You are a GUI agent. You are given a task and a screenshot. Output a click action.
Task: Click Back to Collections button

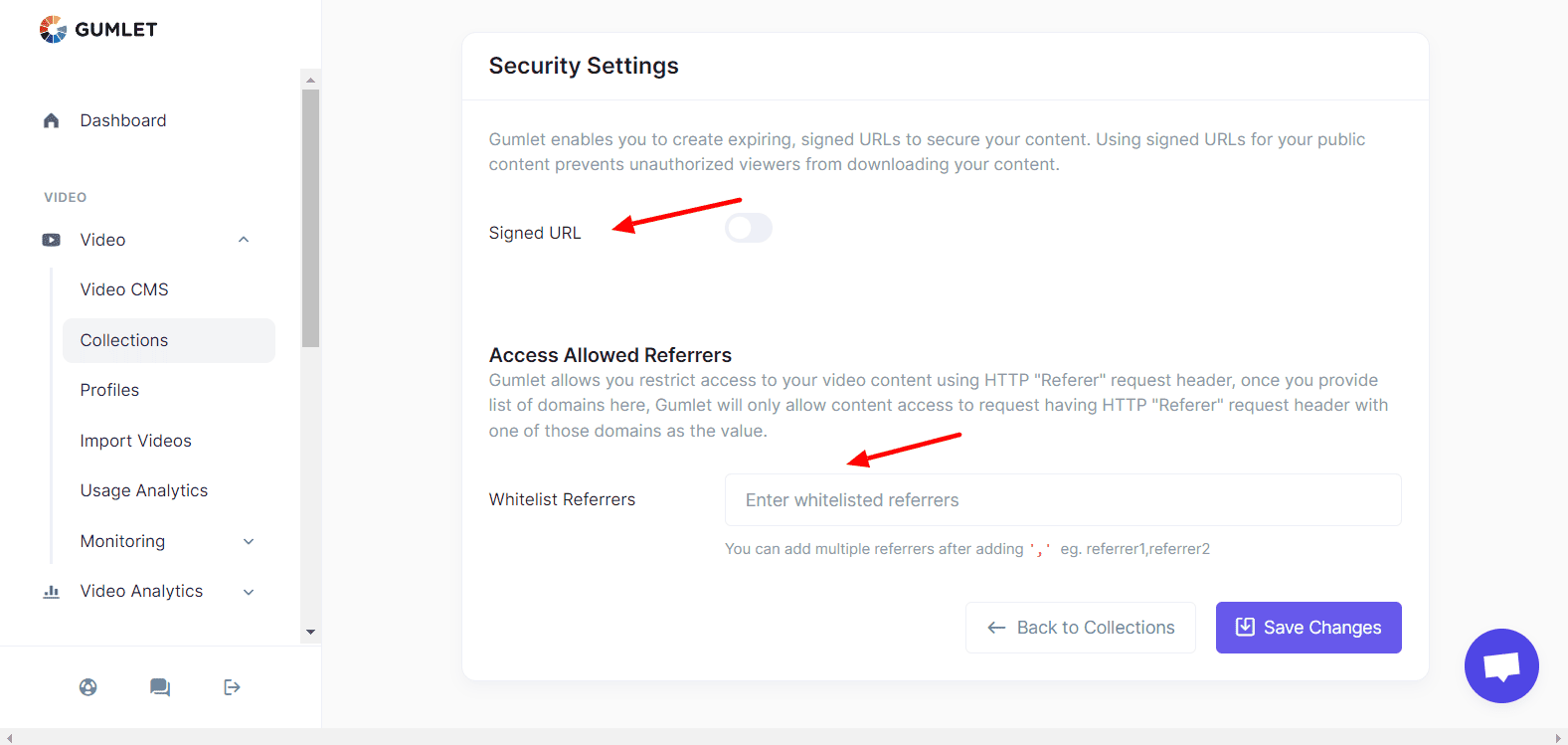(1081, 628)
